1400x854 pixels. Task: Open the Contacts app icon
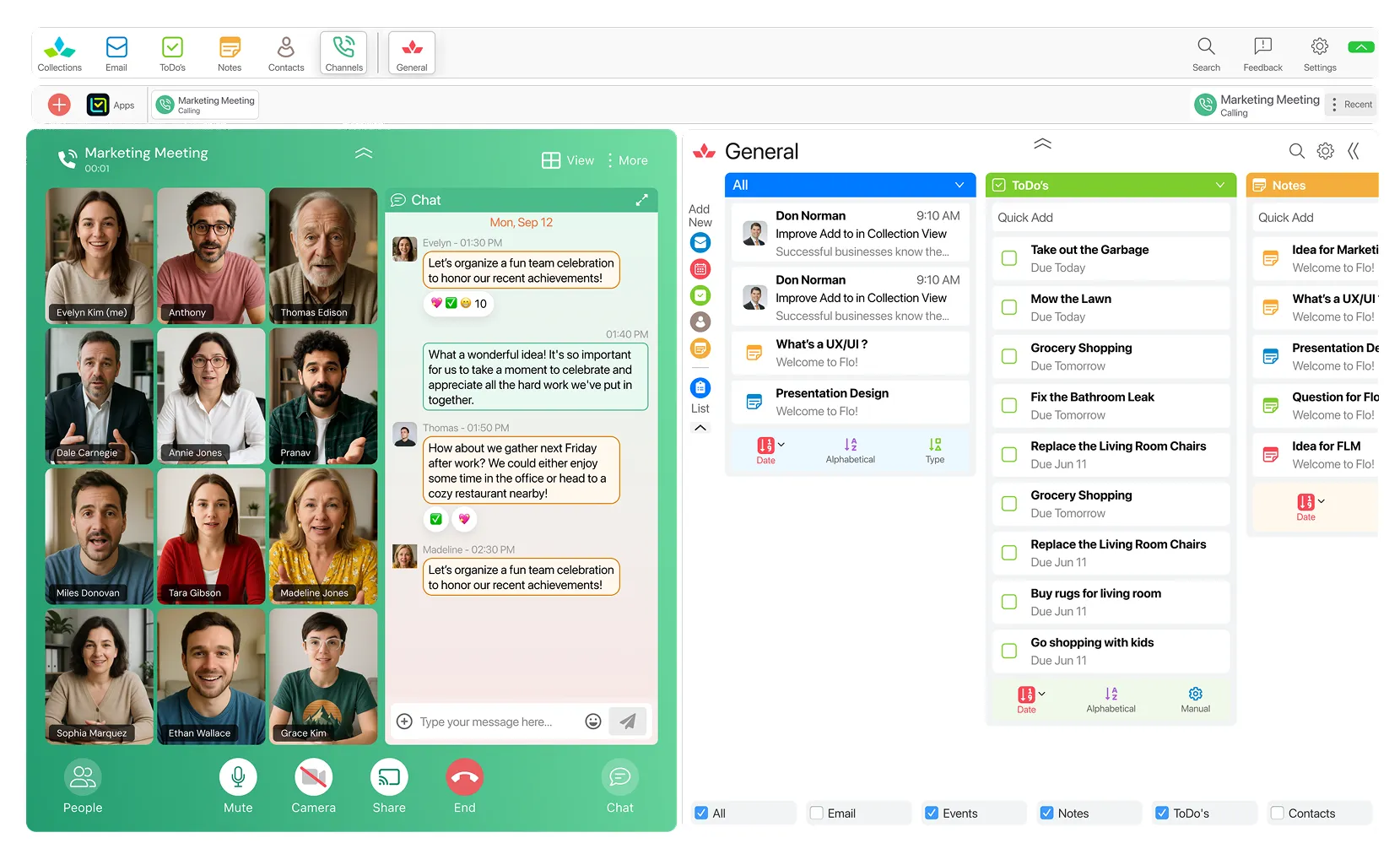click(x=286, y=53)
